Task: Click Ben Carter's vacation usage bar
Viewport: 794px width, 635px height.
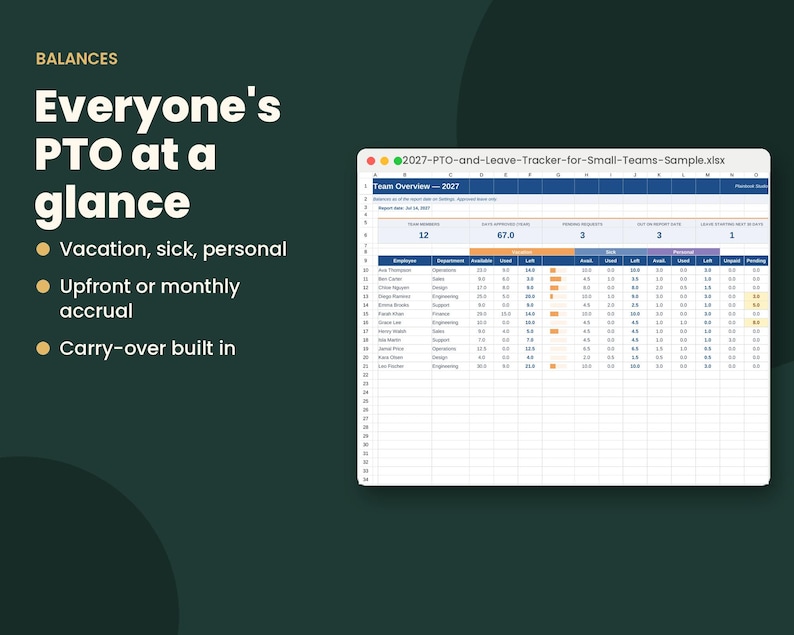Action: 558,279
